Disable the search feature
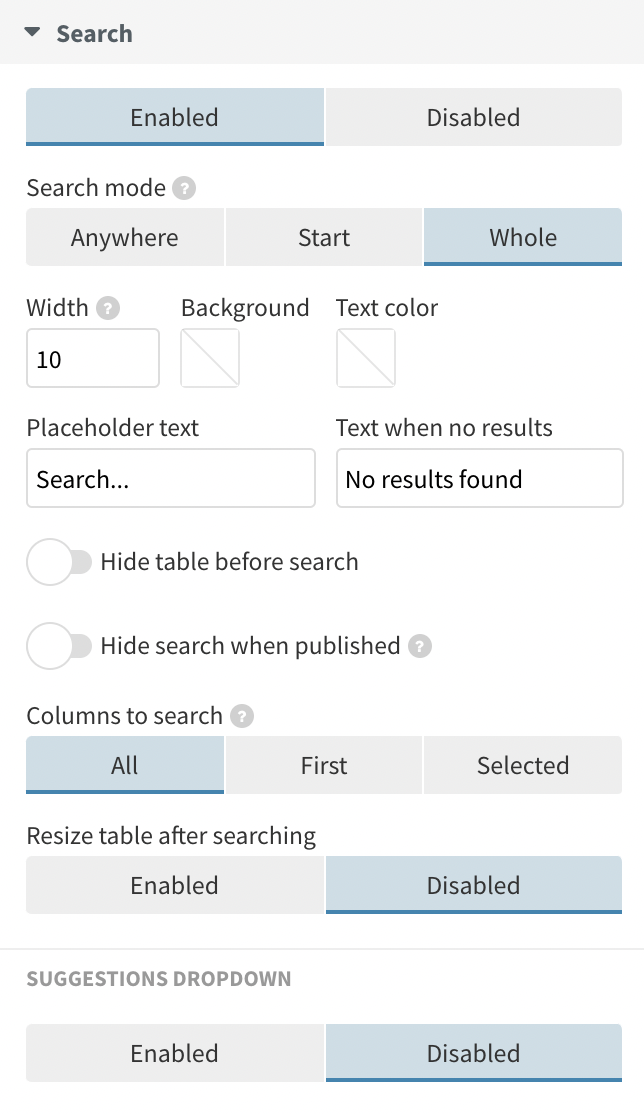Screen dimensions: 644x1114 473,117
